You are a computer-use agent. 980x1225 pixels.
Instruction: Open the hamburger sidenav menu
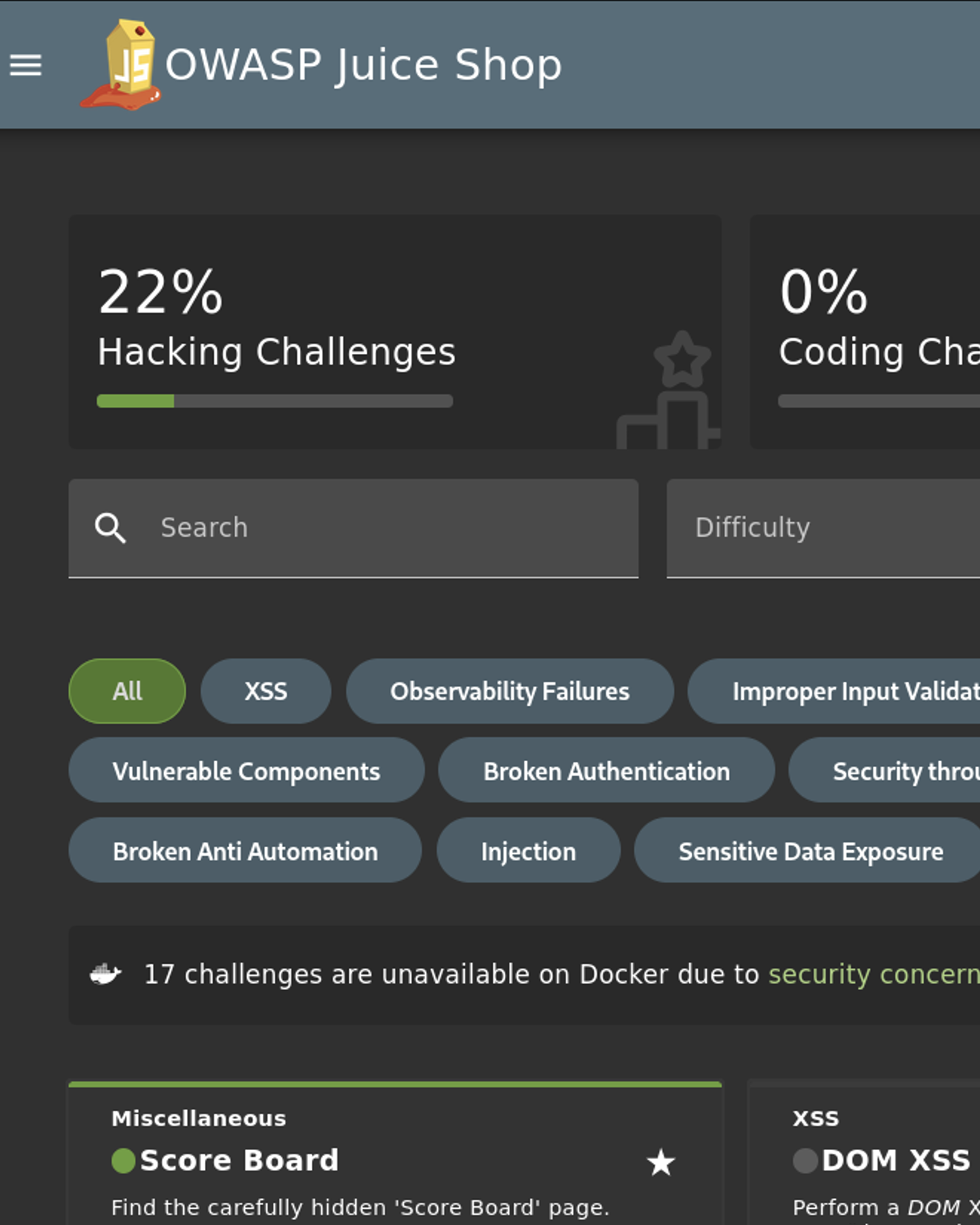pos(26,65)
